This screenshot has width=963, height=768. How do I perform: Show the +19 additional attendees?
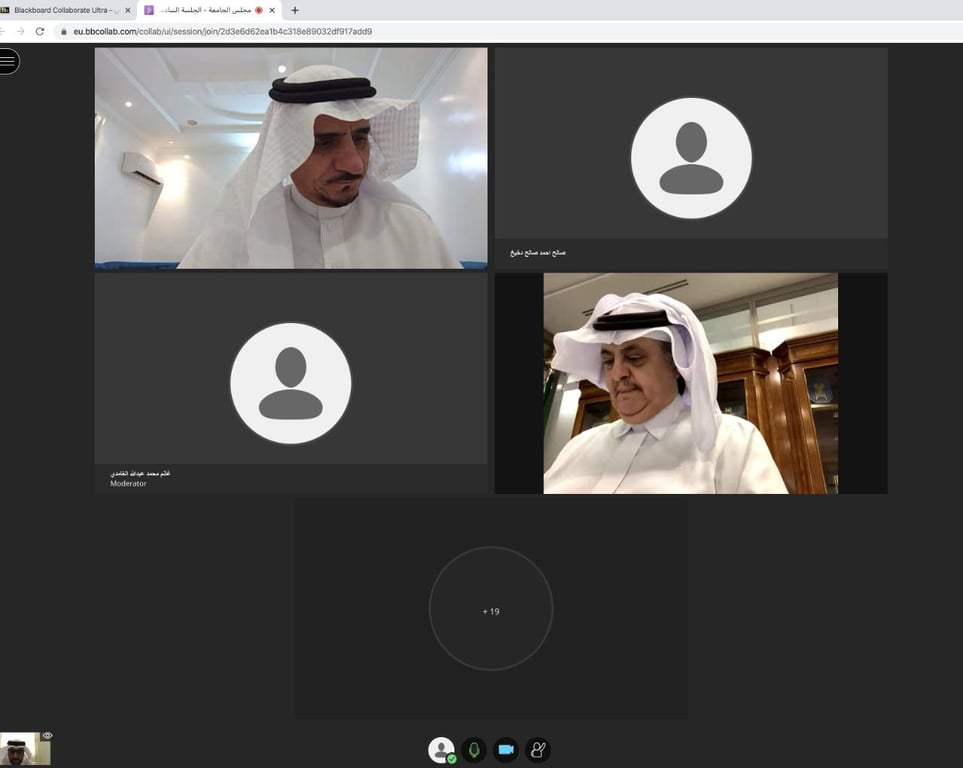[x=491, y=608]
